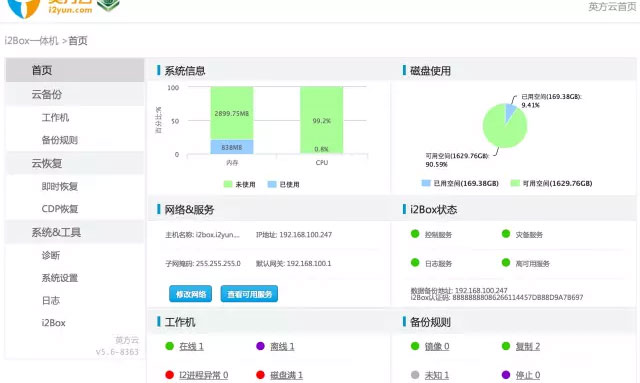Toggle the 未使用 legend entry in system chart
Screen dimensions: 640x383
(x=240, y=185)
